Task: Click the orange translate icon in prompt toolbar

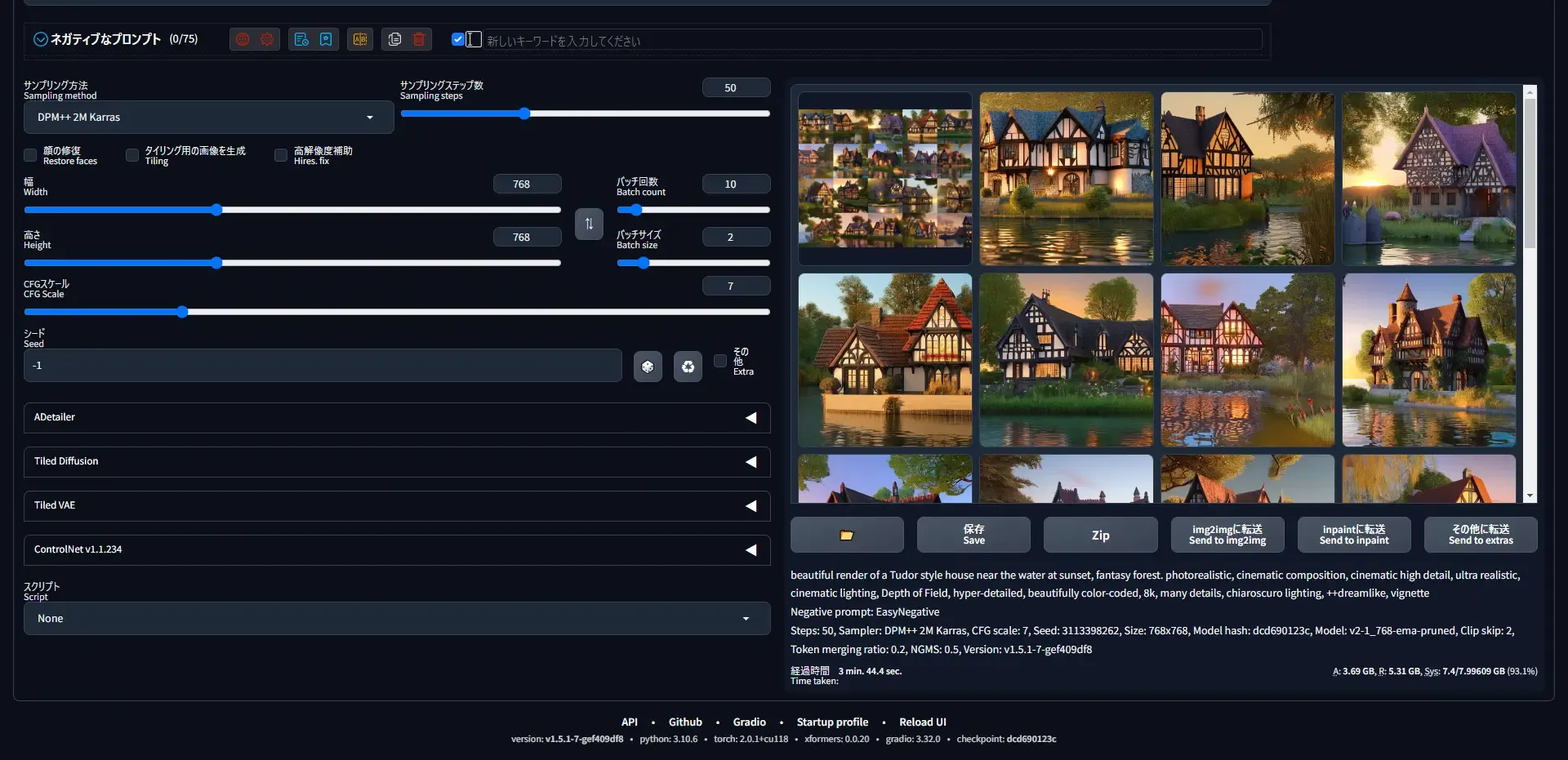Action: pos(360,39)
